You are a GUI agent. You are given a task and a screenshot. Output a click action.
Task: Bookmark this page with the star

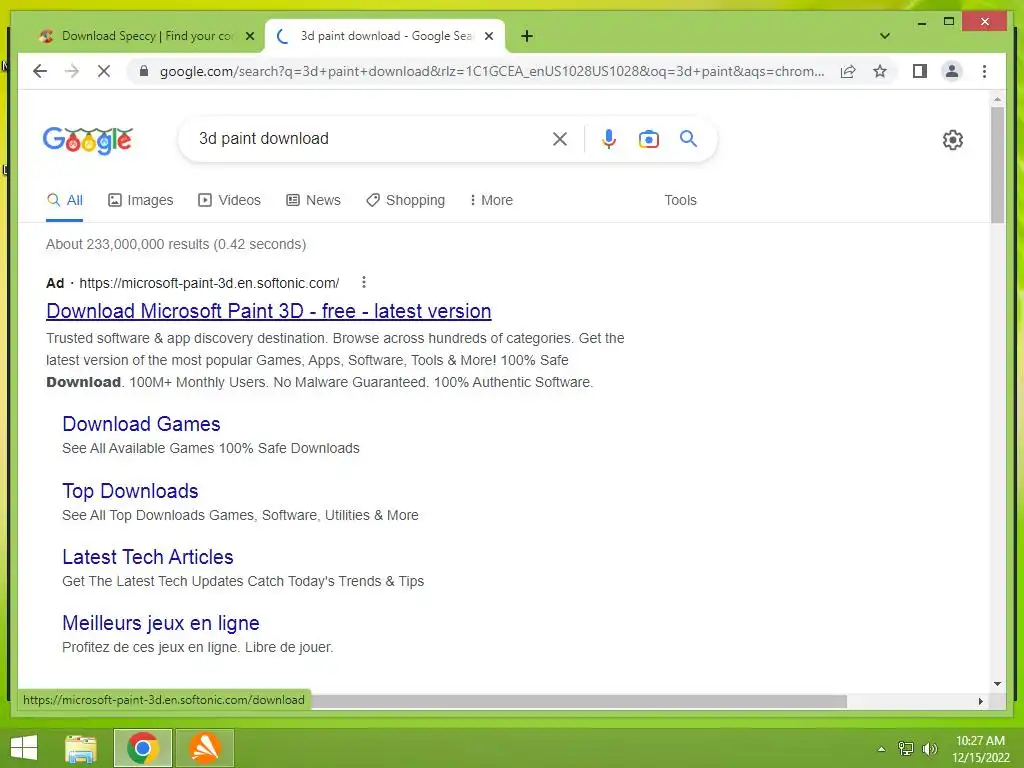(880, 71)
